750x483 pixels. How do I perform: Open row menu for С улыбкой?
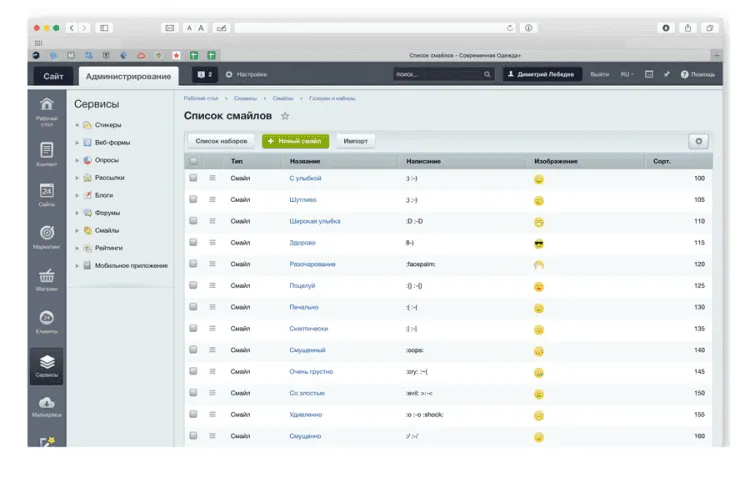click(212, 178)
